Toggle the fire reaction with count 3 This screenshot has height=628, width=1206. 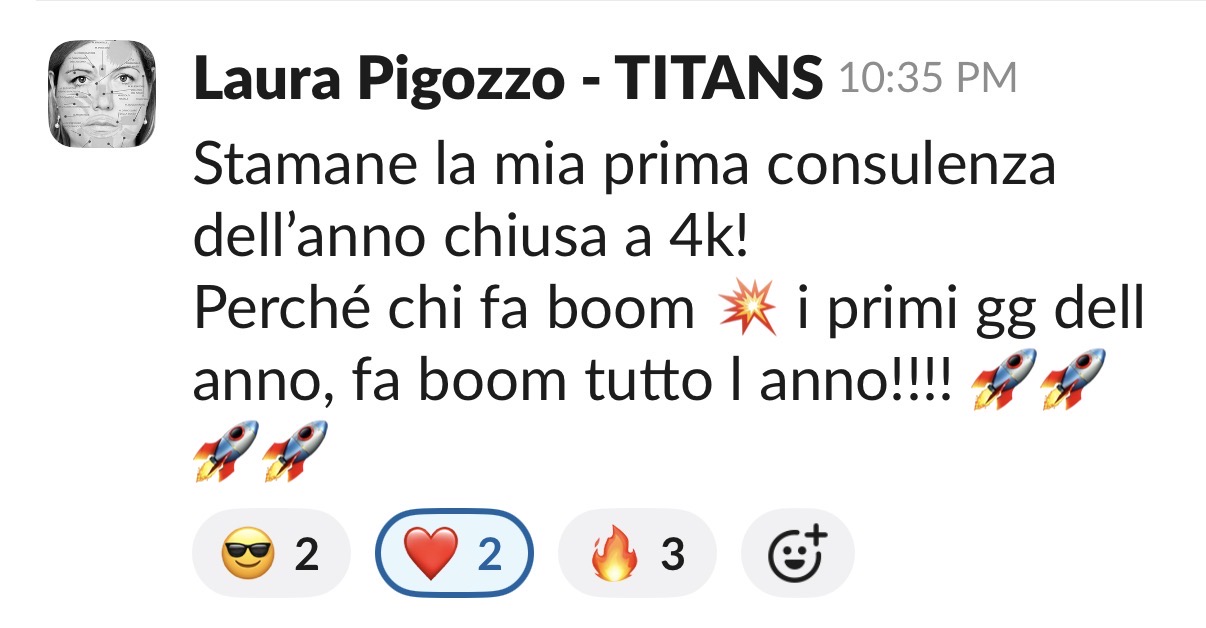pyautogui.click(x=637, y=553)
